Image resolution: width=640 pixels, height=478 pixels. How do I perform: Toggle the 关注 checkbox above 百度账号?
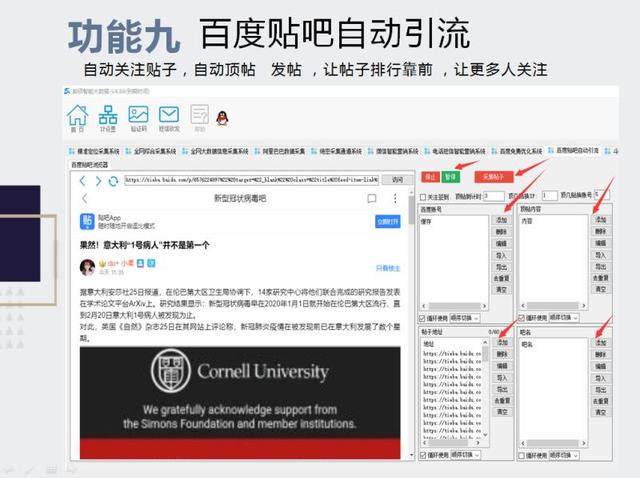[x=423, y=197]
